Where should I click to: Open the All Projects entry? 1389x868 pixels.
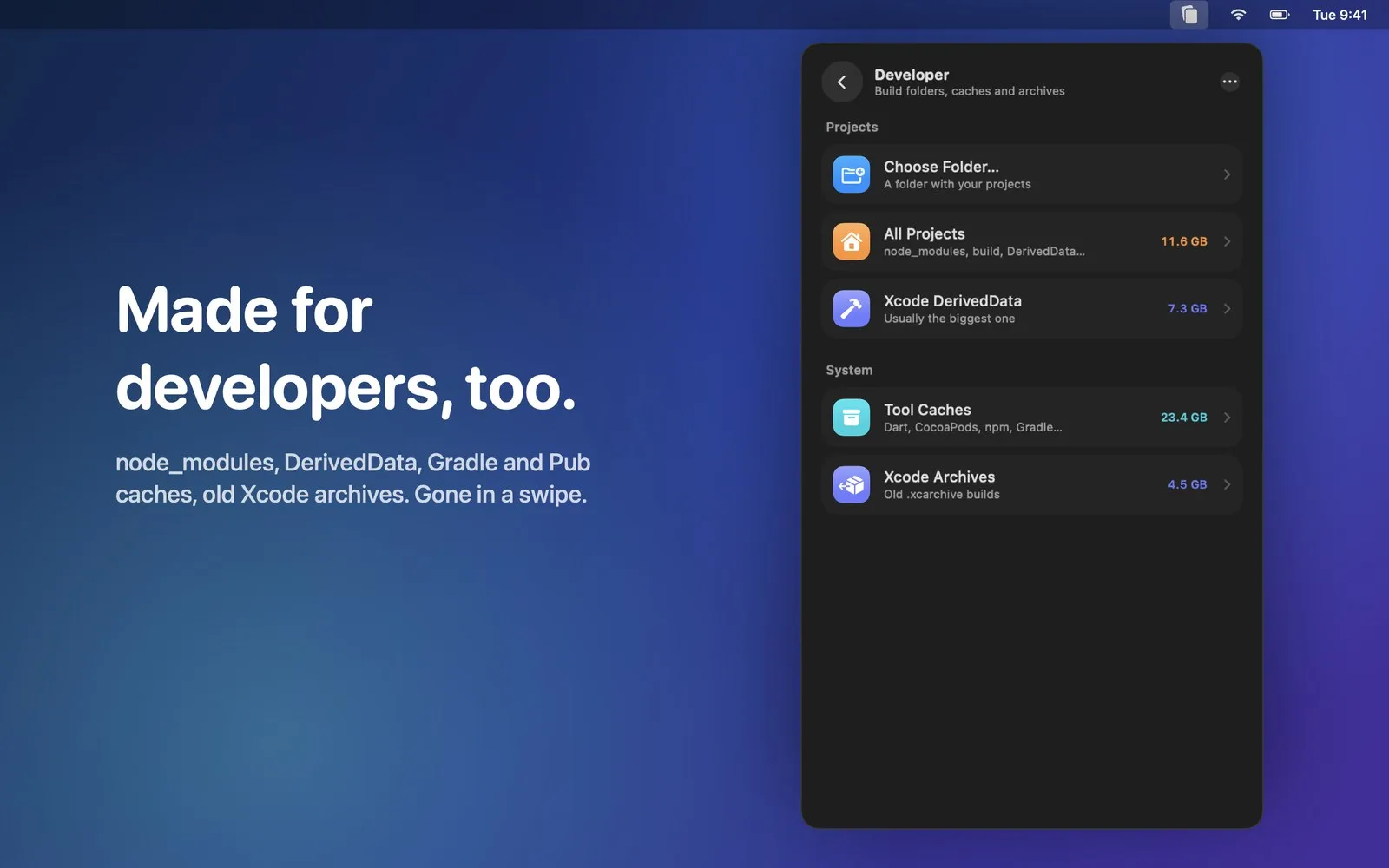(1031, 241)
